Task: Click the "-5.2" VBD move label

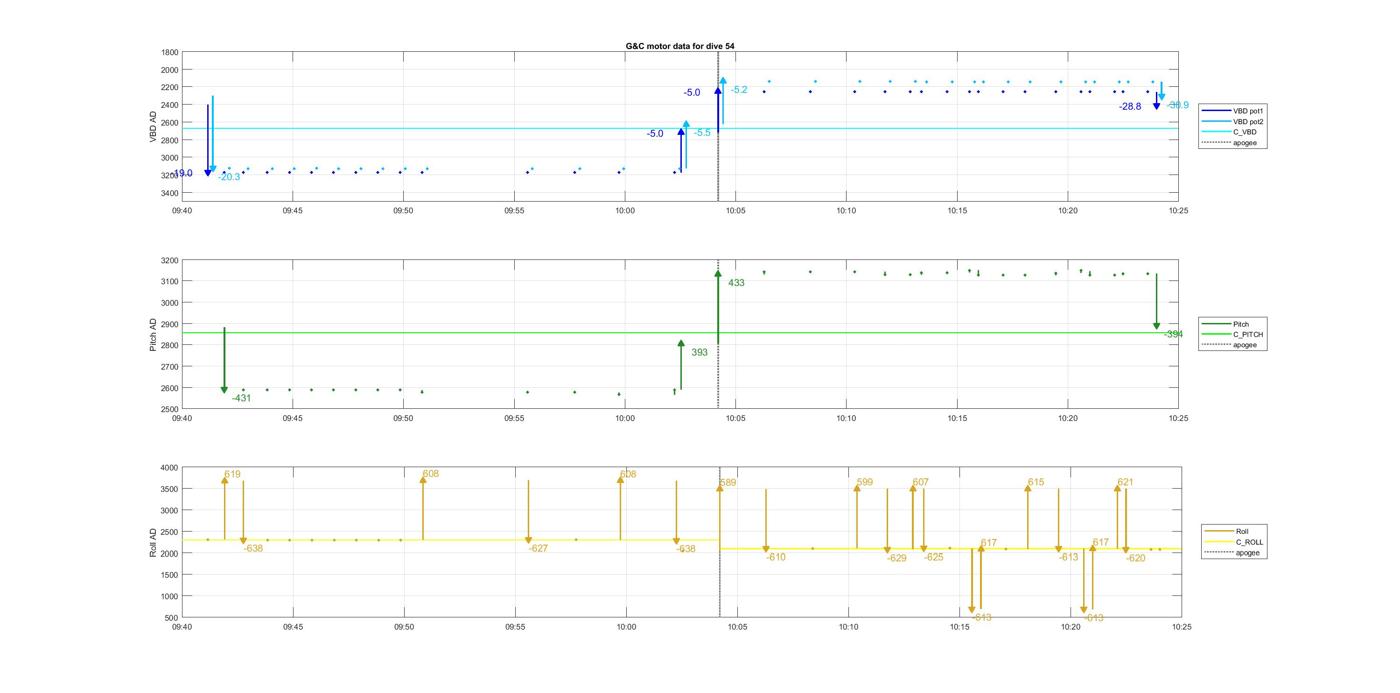Action: [x=739, y=90]
